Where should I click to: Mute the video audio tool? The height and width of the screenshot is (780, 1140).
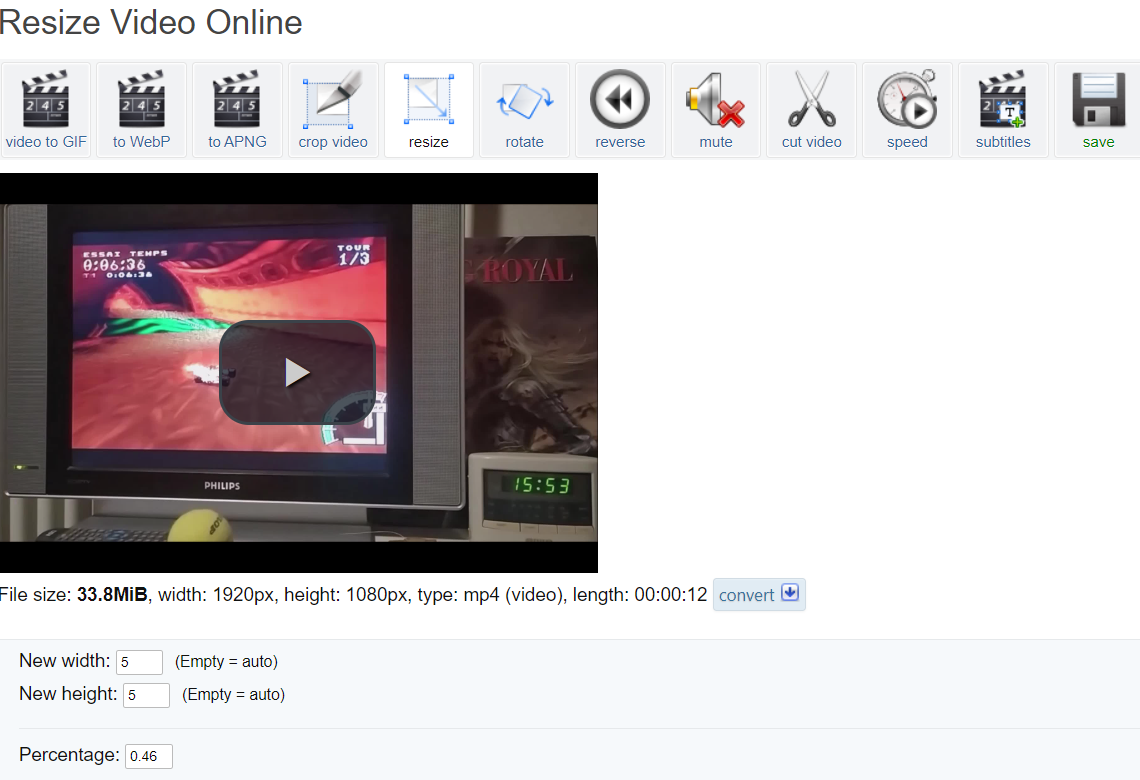(715, 110)
